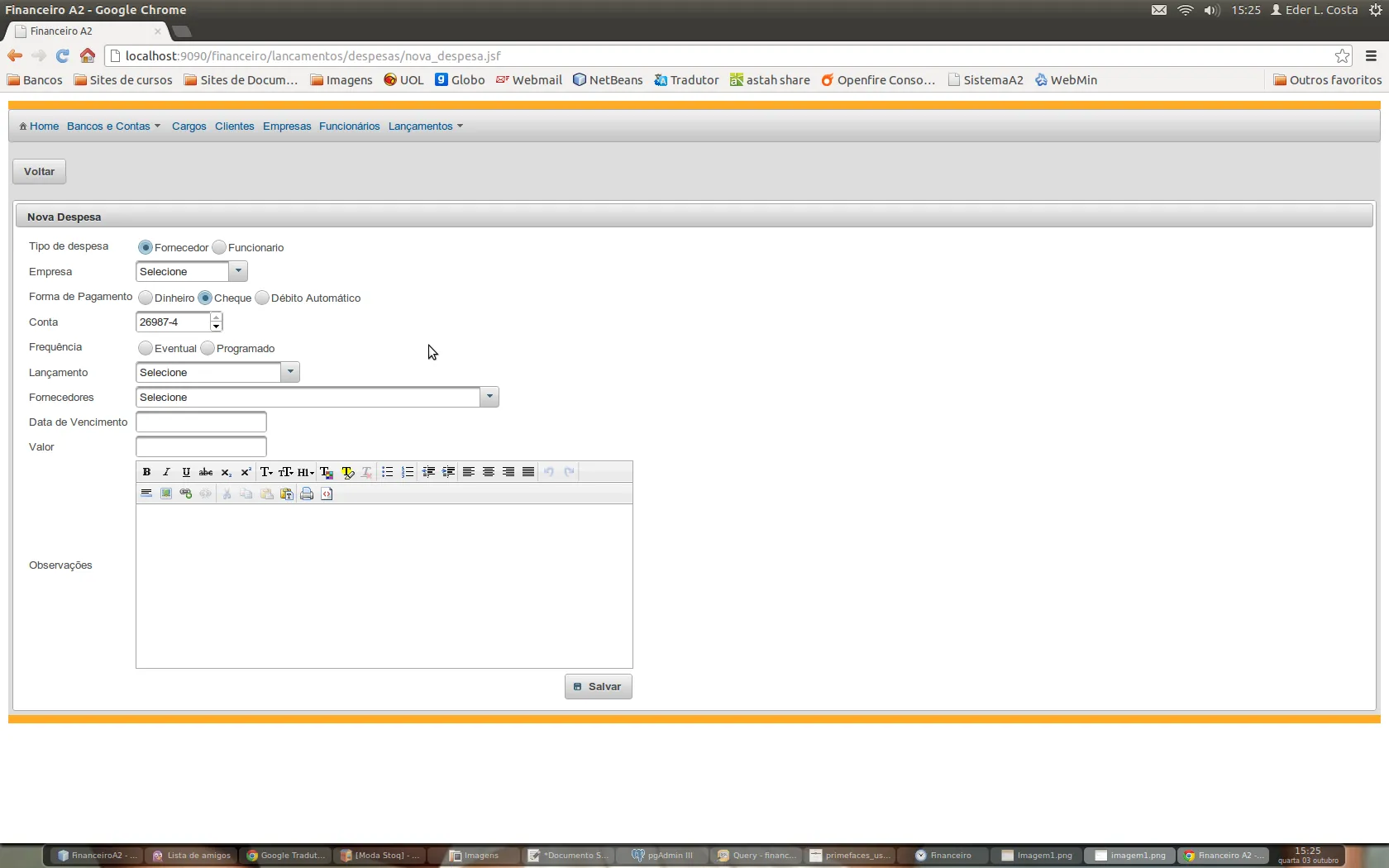Set frequency to Eventual
Screen dimensions: 1389x868
point(146,348)
